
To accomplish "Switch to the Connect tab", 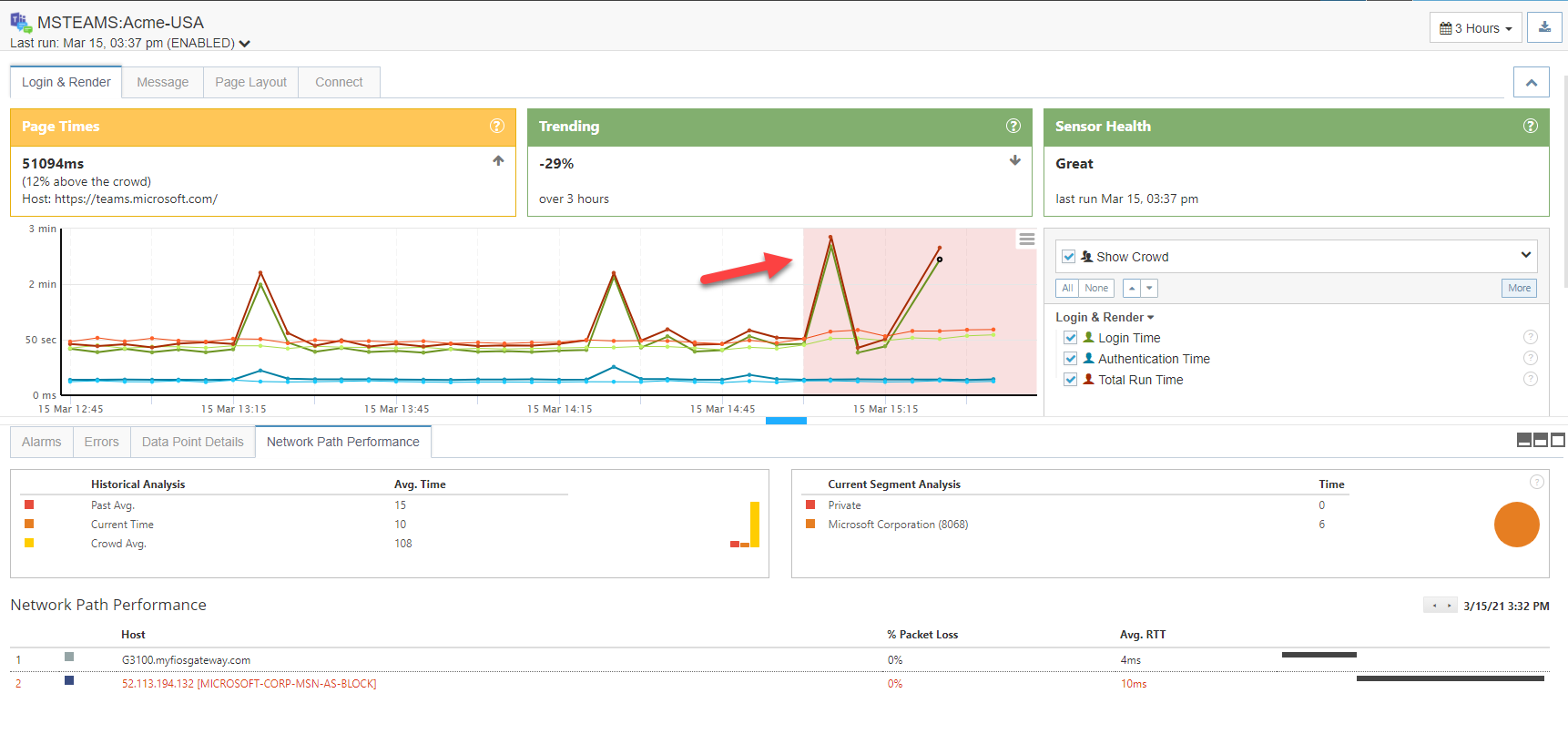I will 339,82.
